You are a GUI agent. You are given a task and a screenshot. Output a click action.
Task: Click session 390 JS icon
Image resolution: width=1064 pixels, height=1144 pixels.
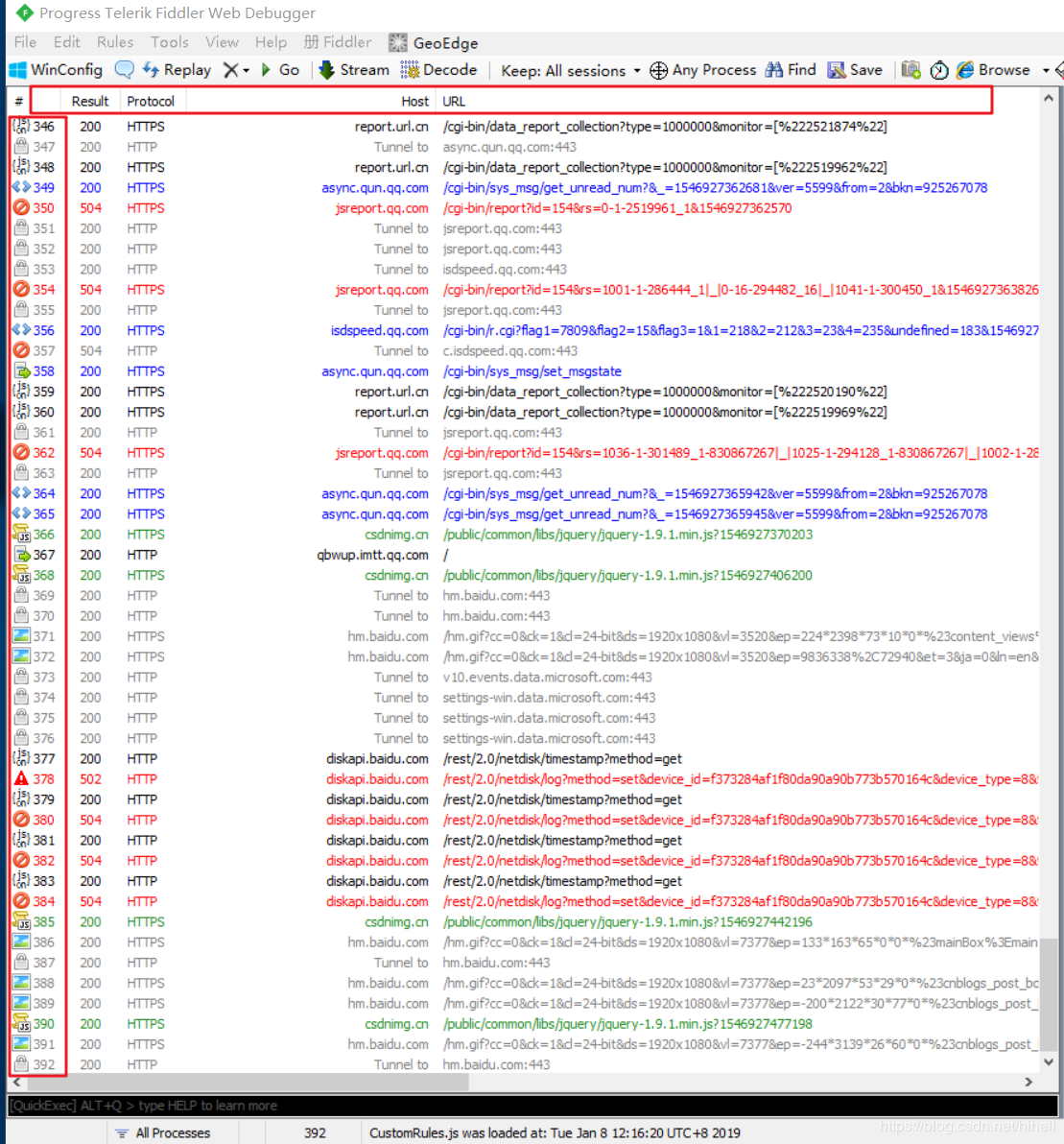tap(21, 1024)
